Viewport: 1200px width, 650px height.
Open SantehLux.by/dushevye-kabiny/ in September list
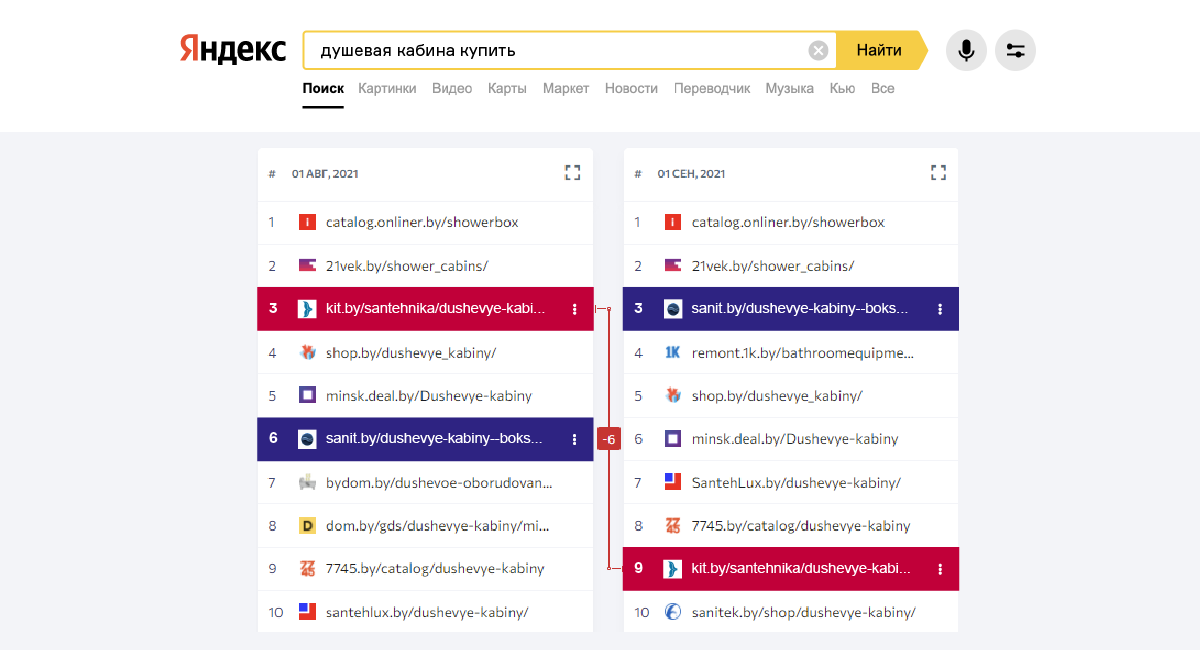point(796,482)
